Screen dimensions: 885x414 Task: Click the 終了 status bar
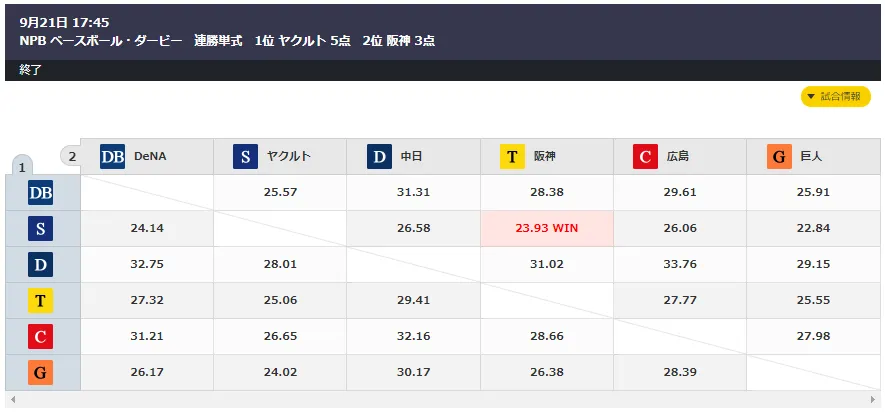(442, 70)
